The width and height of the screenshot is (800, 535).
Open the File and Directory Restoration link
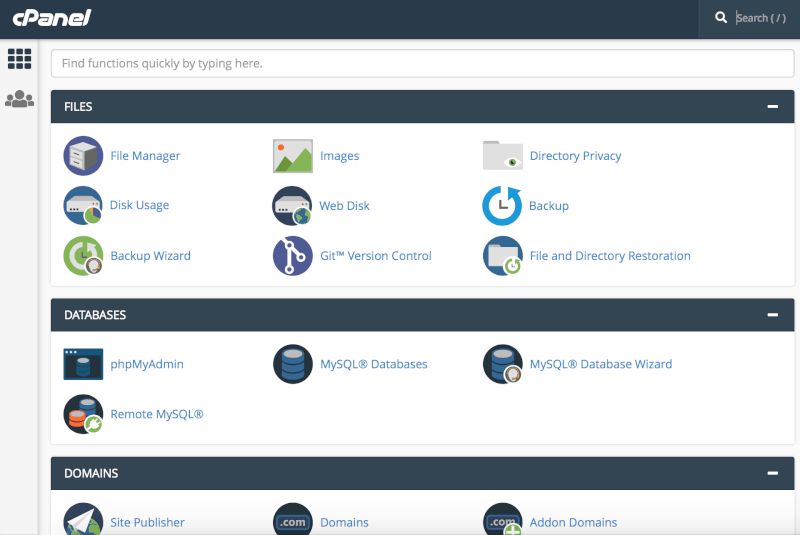tap(609, 256)
